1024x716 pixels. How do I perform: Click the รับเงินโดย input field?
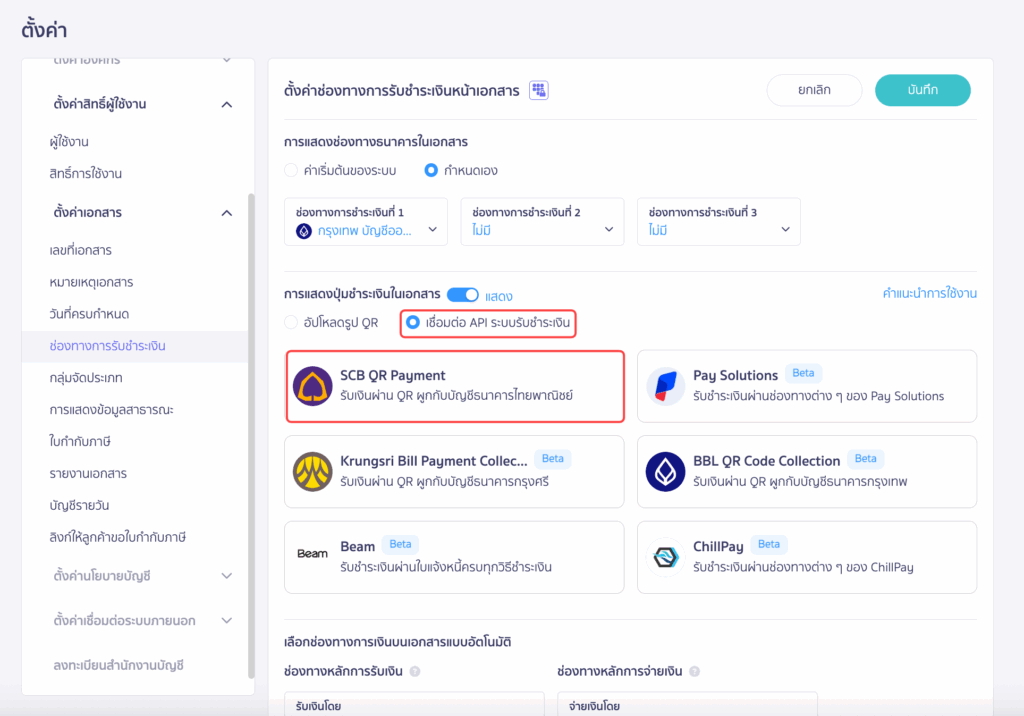413,704
